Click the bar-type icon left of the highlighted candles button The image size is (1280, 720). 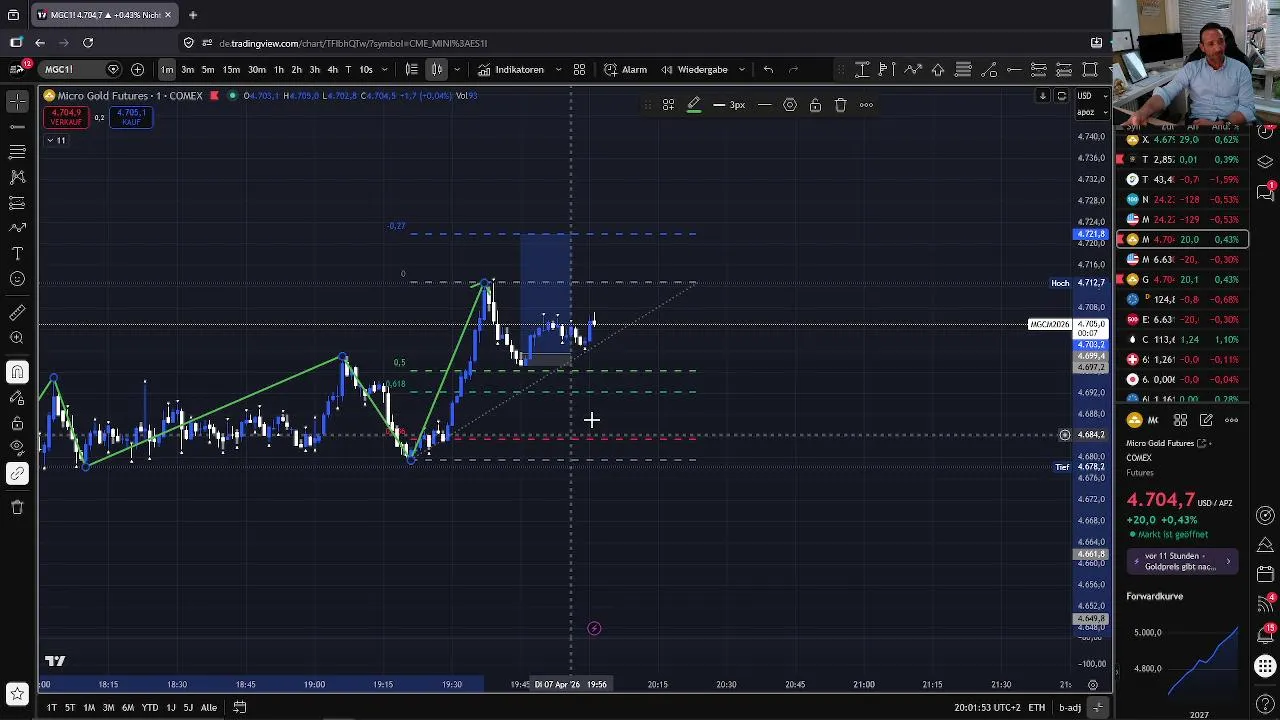(x=411, y=69)
